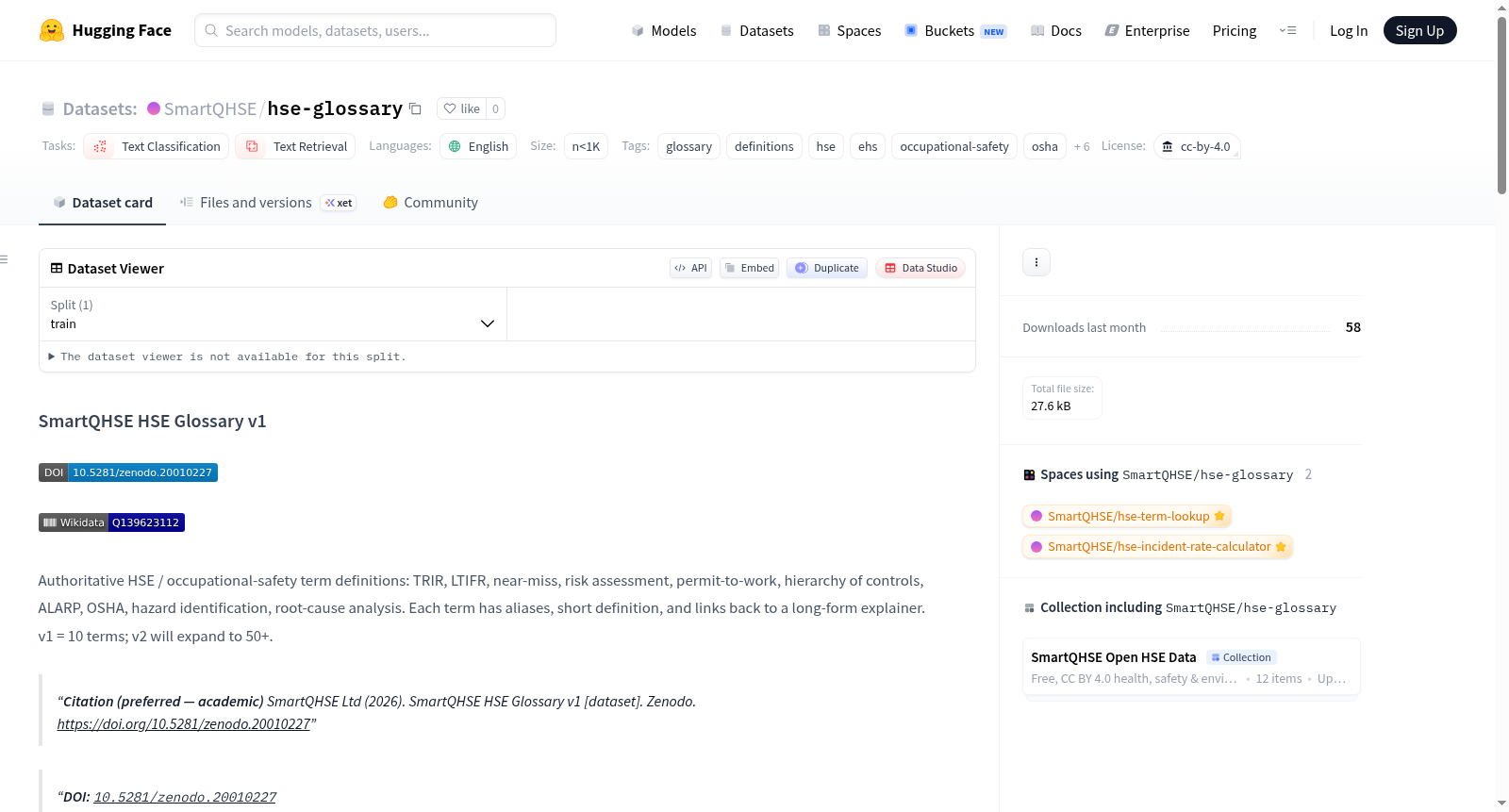The image size is (1509, 812).
Task: Open the Pricing page
Action: coord(1235,30)
